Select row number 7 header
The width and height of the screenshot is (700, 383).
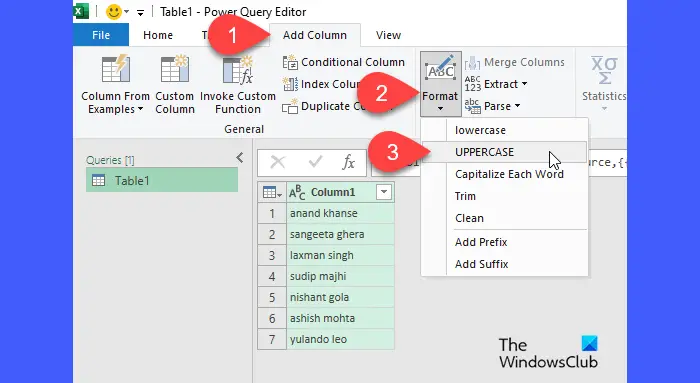[272, 339]
